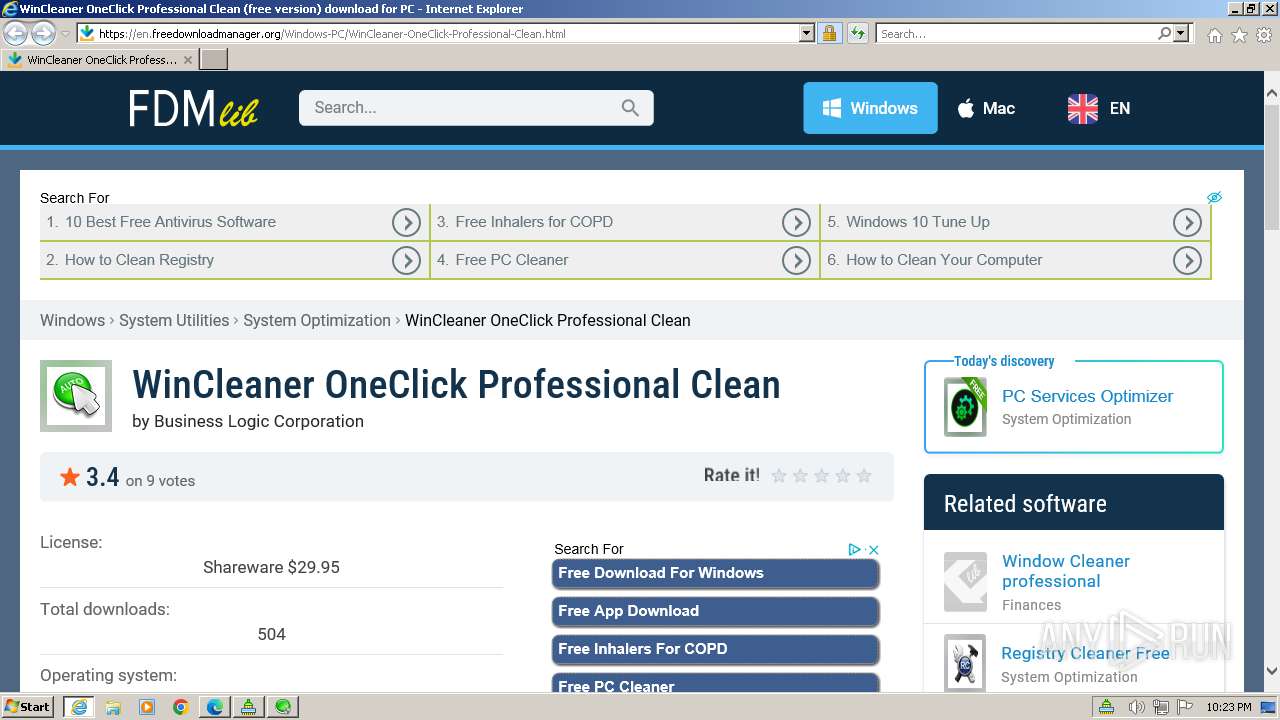Click the arrow next to 10 Best Free Antivirus Software
Image resolution: width=1280 pixels, height=720 pixels.
[406, 222]
